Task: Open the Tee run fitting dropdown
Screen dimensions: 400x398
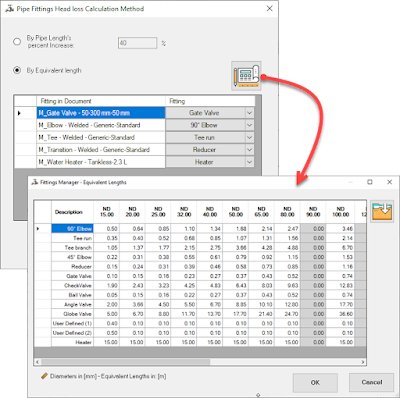Action: tap(249, 138)
